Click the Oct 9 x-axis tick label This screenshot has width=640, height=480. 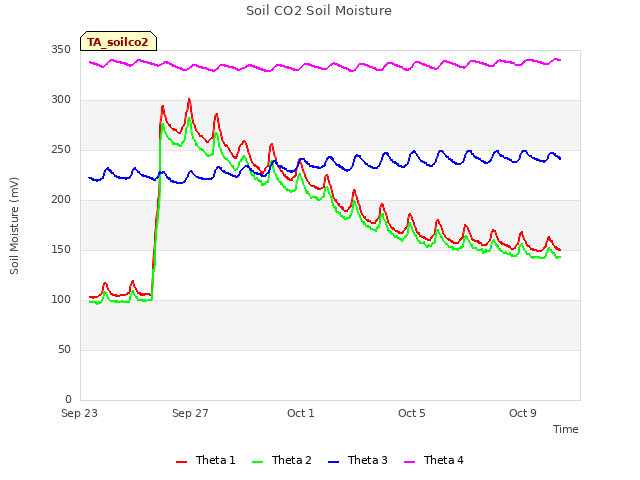523,413
